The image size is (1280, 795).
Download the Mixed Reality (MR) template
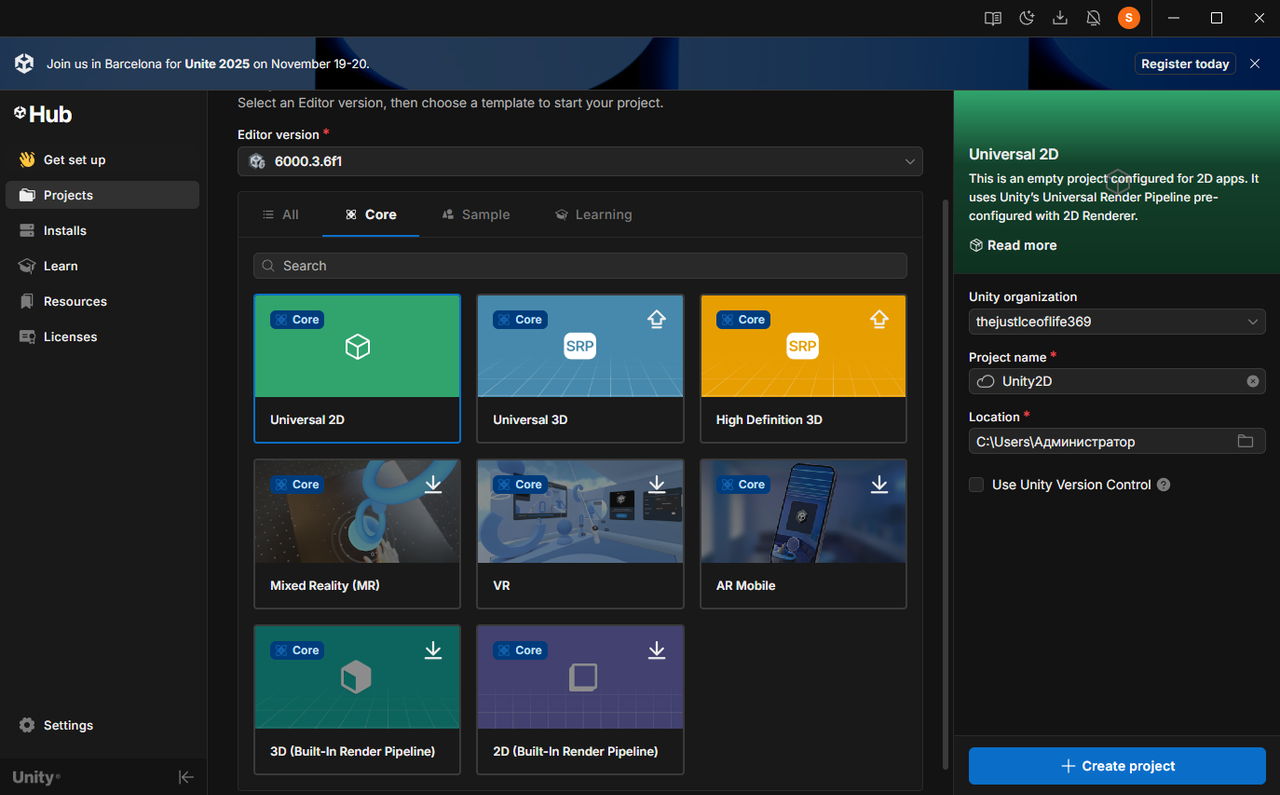click(433, 484)
